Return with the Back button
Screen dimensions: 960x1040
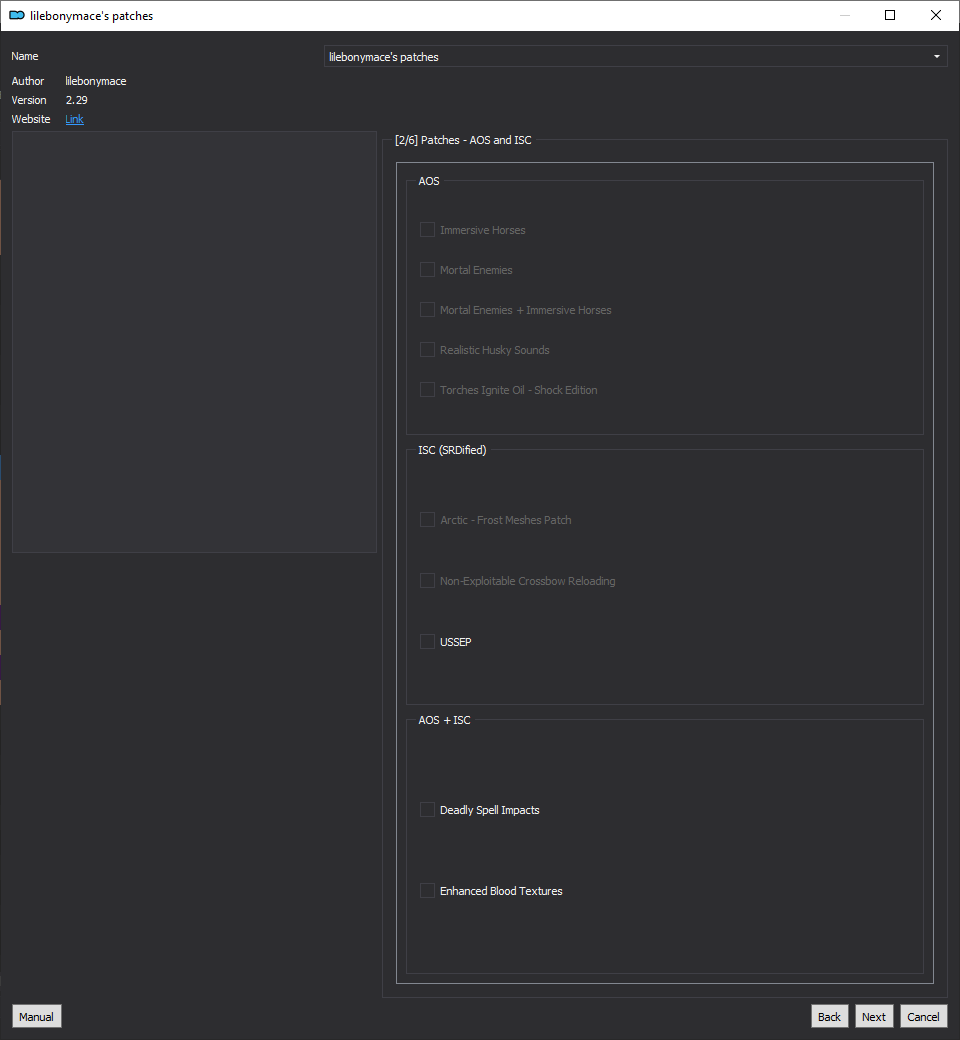pyautogui.click(x=829, y=1017)
